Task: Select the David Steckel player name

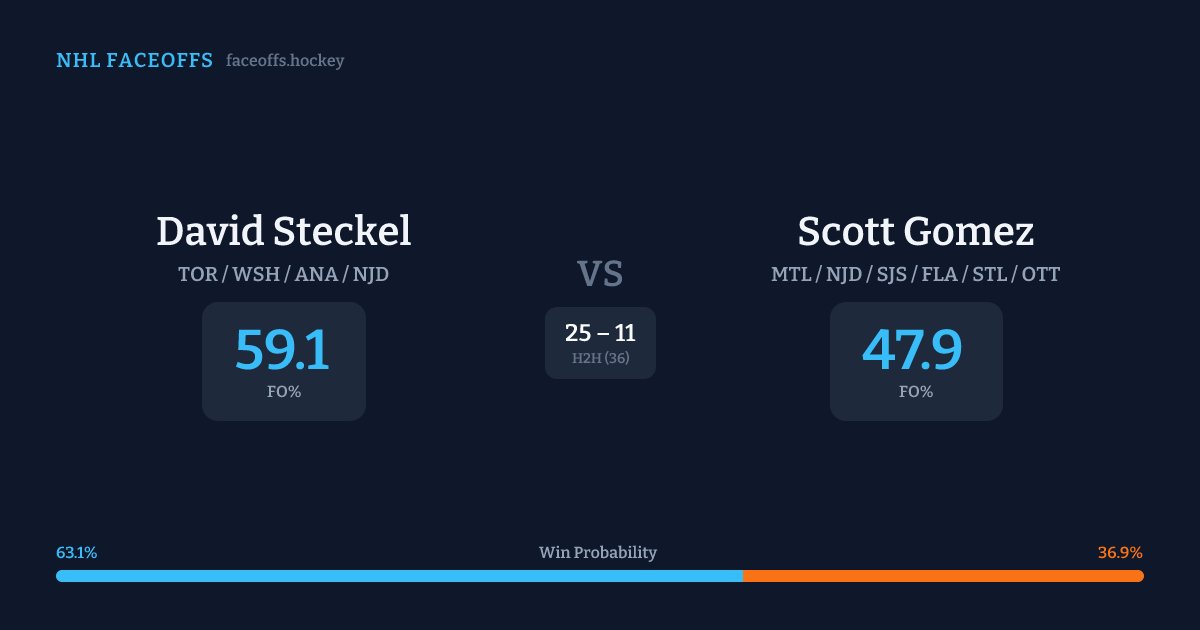Action: pyautogui.click(x=283, y=231)
